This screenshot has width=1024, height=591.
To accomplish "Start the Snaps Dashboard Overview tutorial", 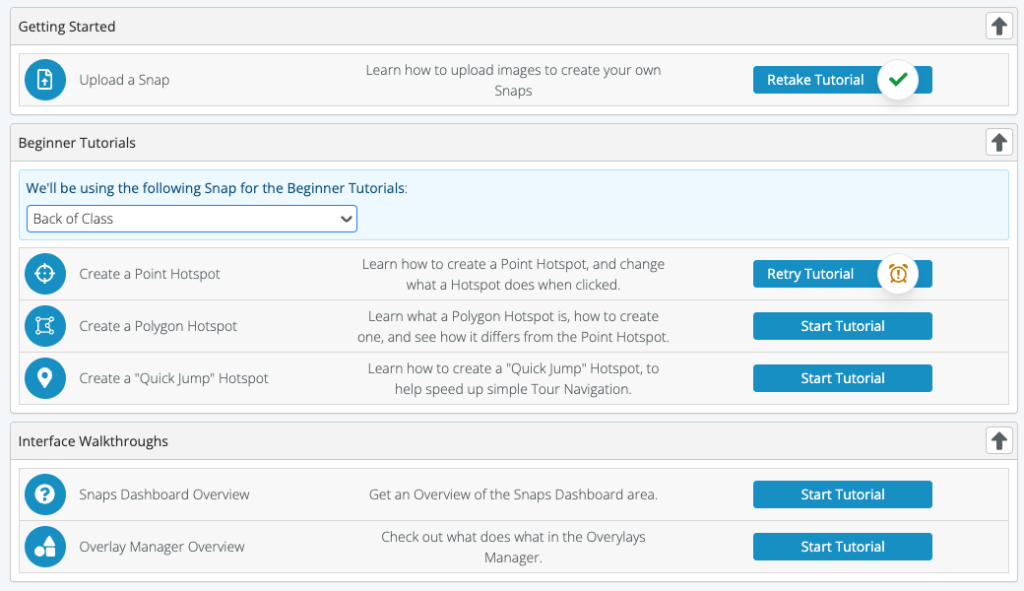I will coord(842,494).
